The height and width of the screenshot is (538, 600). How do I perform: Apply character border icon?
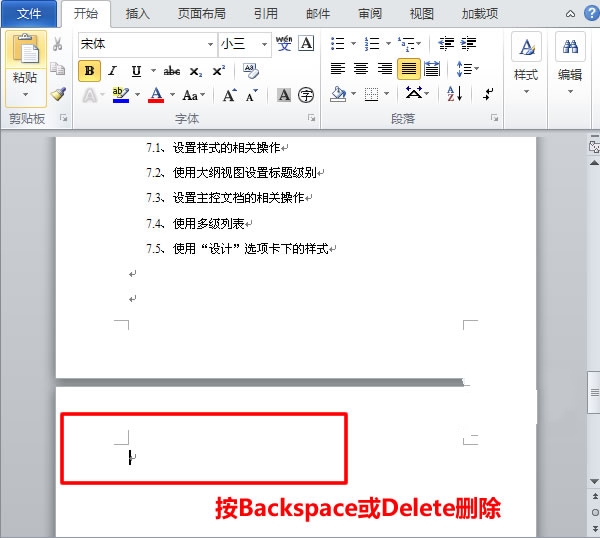click(307, 43)
